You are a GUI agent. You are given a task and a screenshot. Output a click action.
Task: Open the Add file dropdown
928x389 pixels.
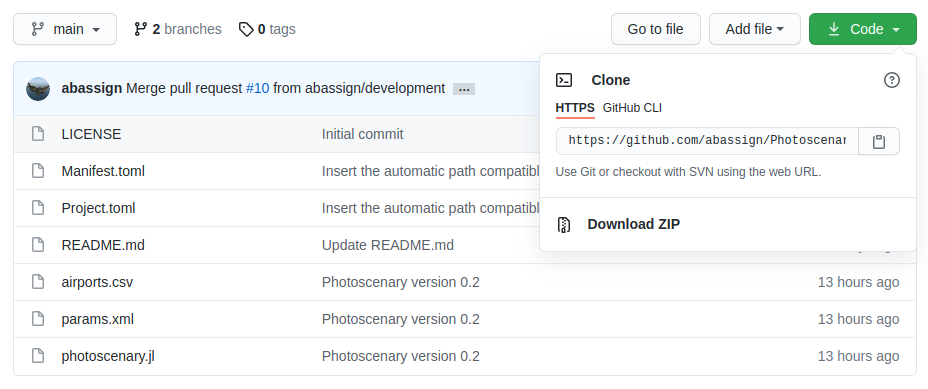[755, 29]
